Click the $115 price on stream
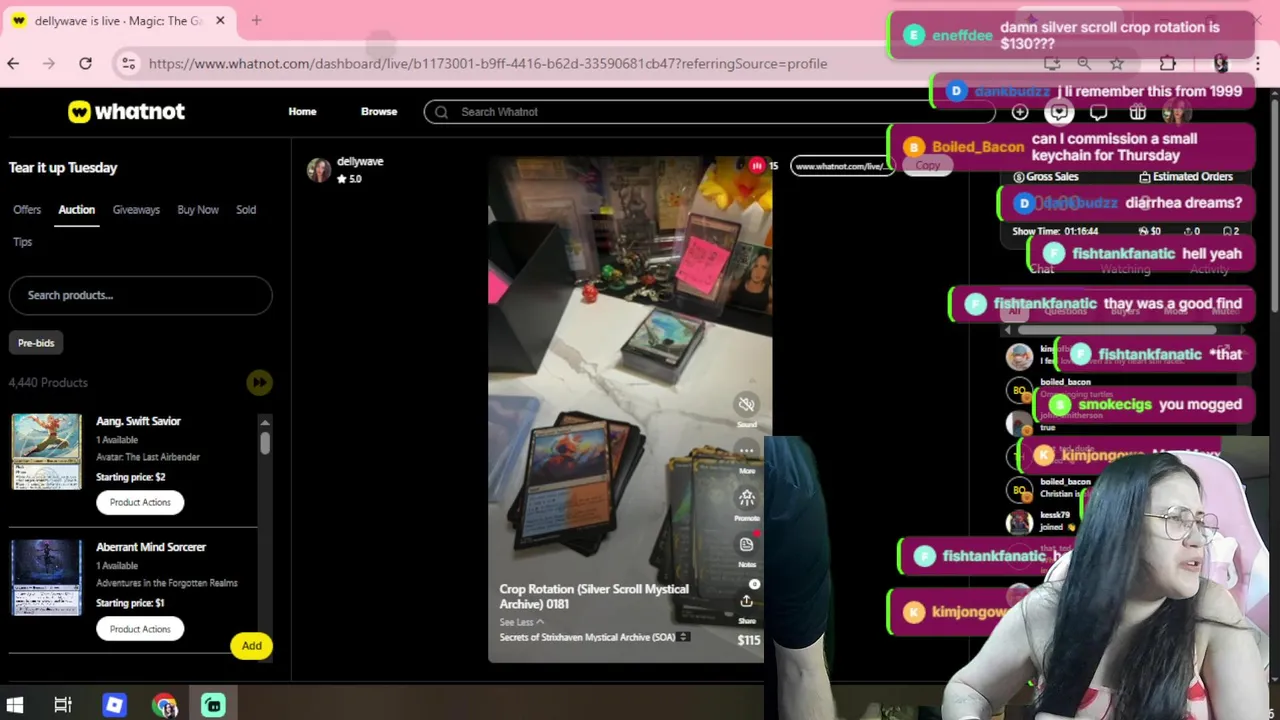This screenshot has width=1280, height=720. (749, 640)
